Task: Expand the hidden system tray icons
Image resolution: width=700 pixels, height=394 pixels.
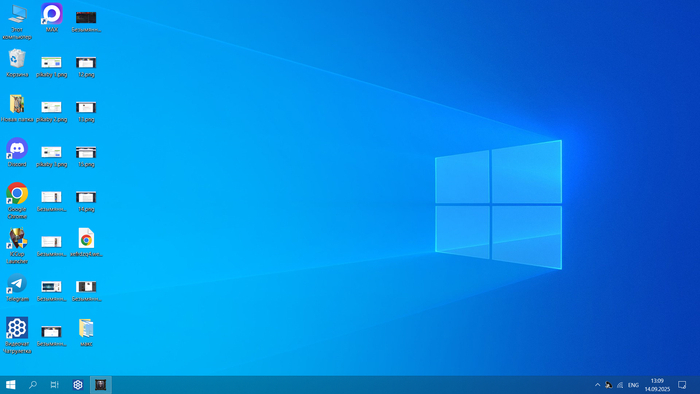Action: 597,385
